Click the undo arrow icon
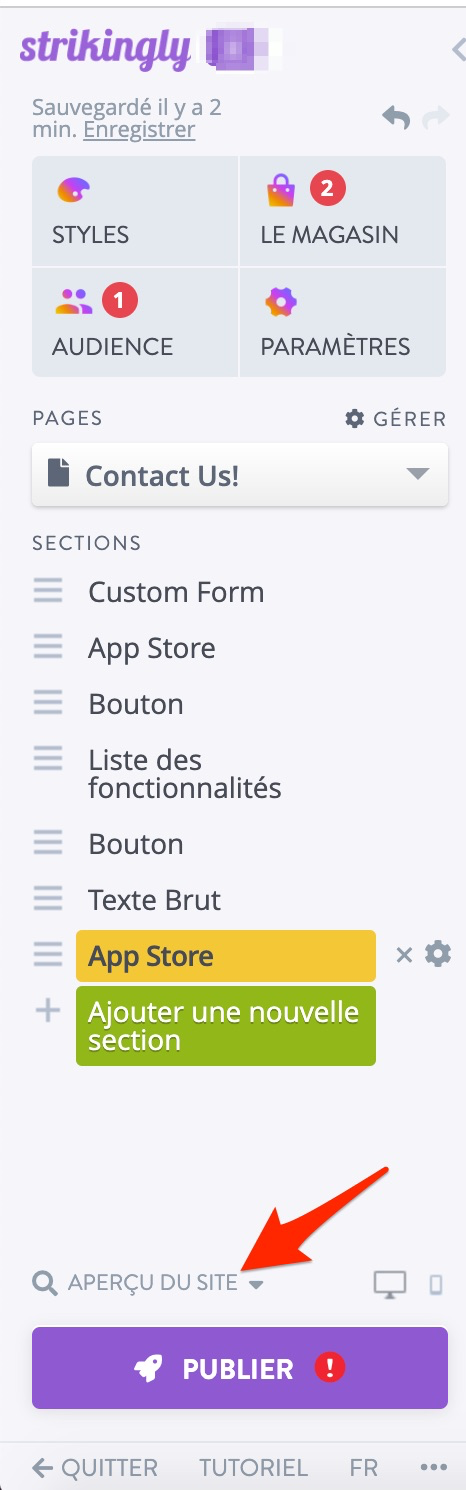Image resolution: width=466 pixels, height=1490 pixels. [x=396, y=118]
